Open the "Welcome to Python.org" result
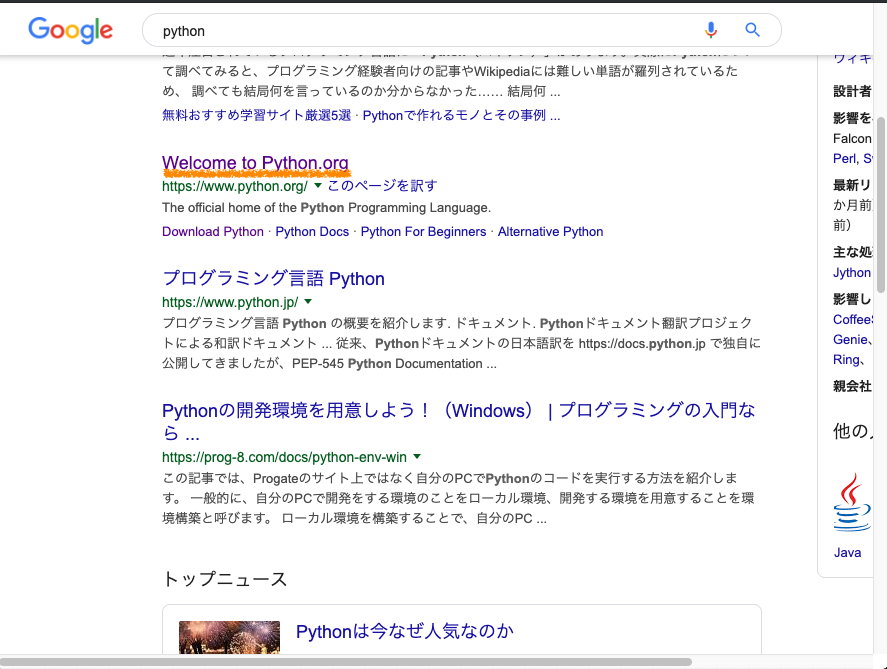887x669 pixels. pos(255,163)
